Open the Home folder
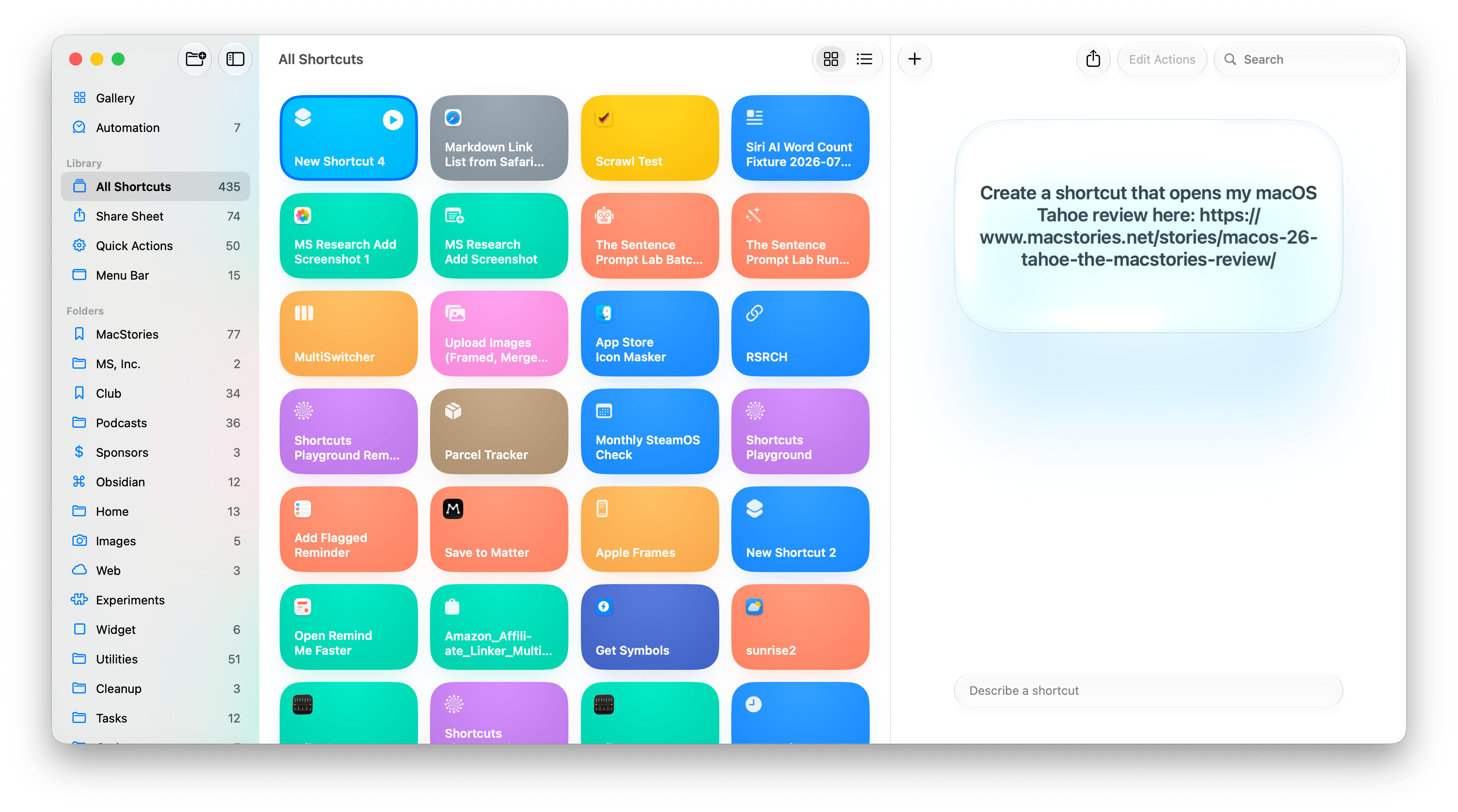Viewport: 1458px width, 812px height. 155,511
